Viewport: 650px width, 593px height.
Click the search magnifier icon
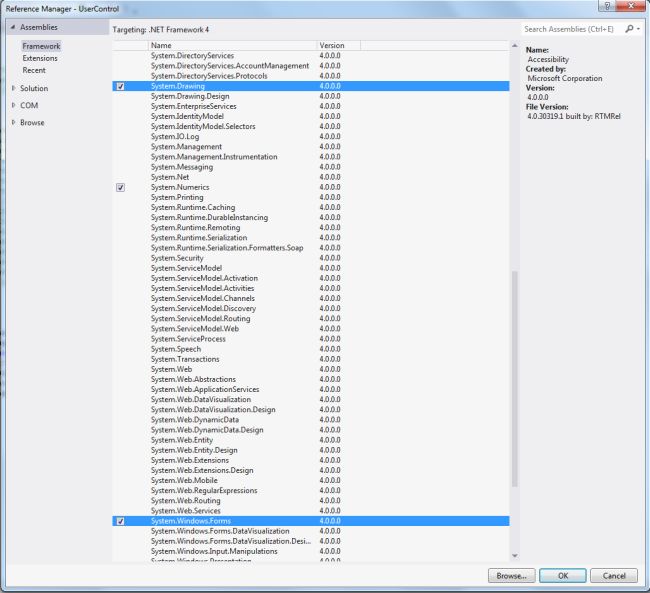[x=629, y=29]
